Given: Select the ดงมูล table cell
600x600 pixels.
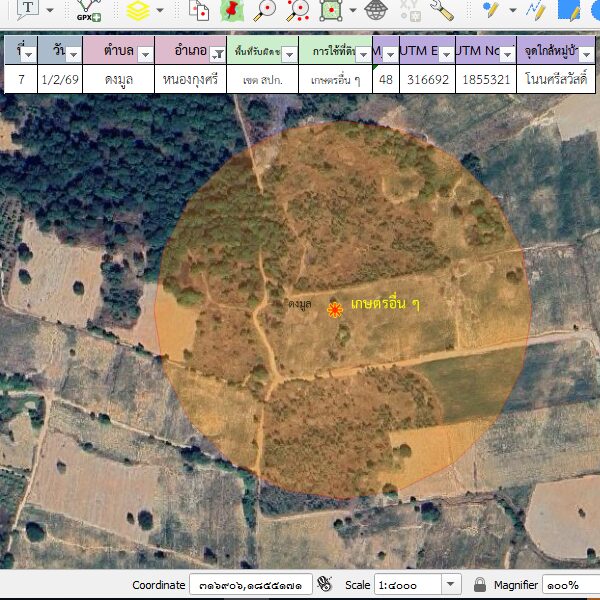Looking at the screenshot, I should 119,79.
